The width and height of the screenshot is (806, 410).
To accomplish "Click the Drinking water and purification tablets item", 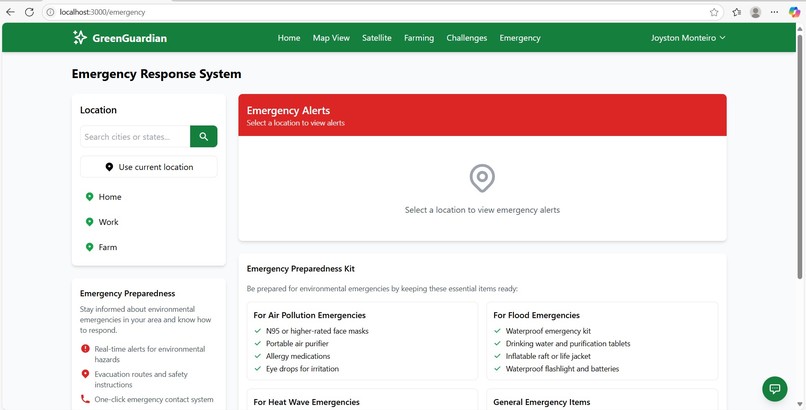I will click(x=568, y=344).
